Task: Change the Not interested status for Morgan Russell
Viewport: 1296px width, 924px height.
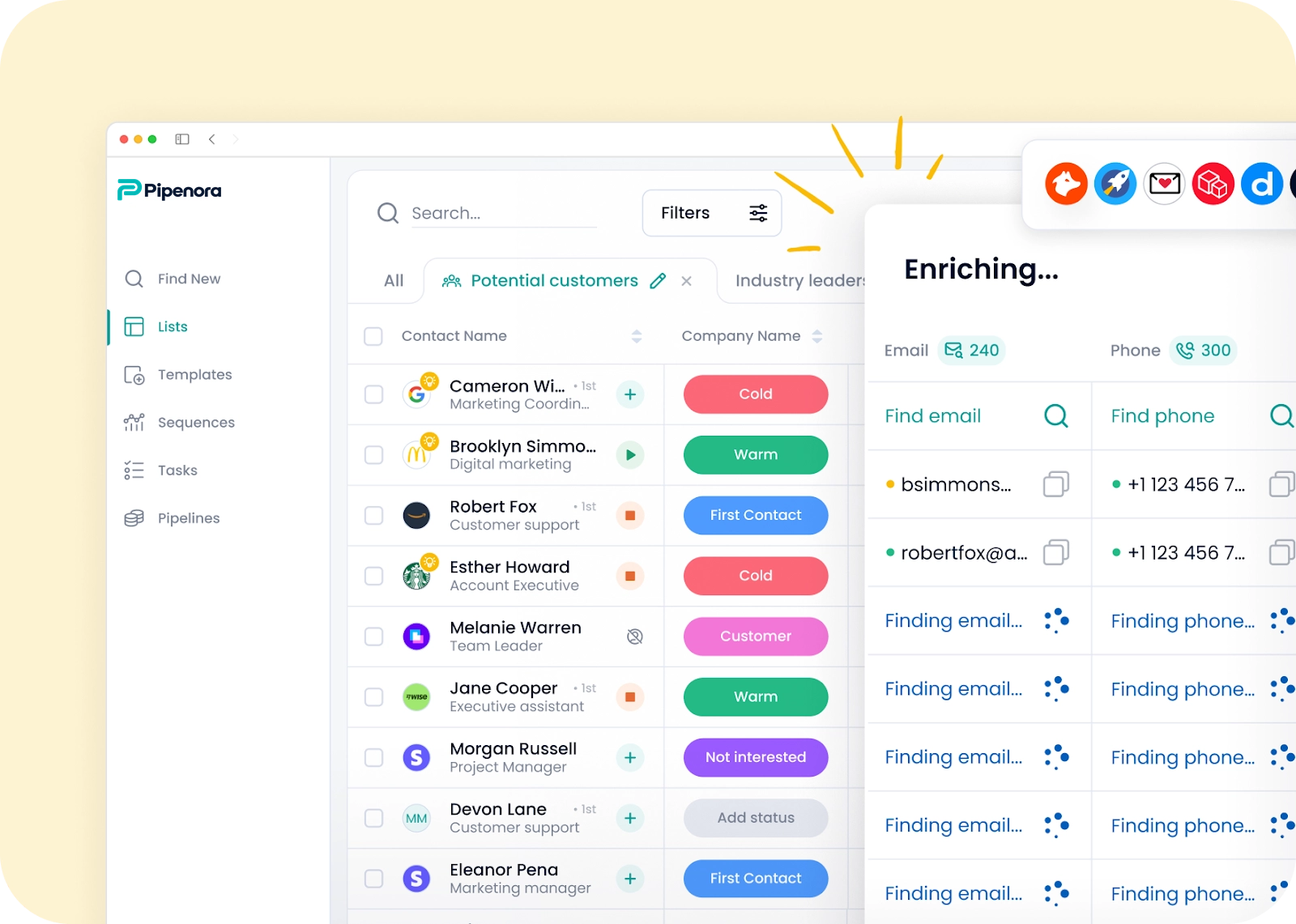Action: click(756, 757)
